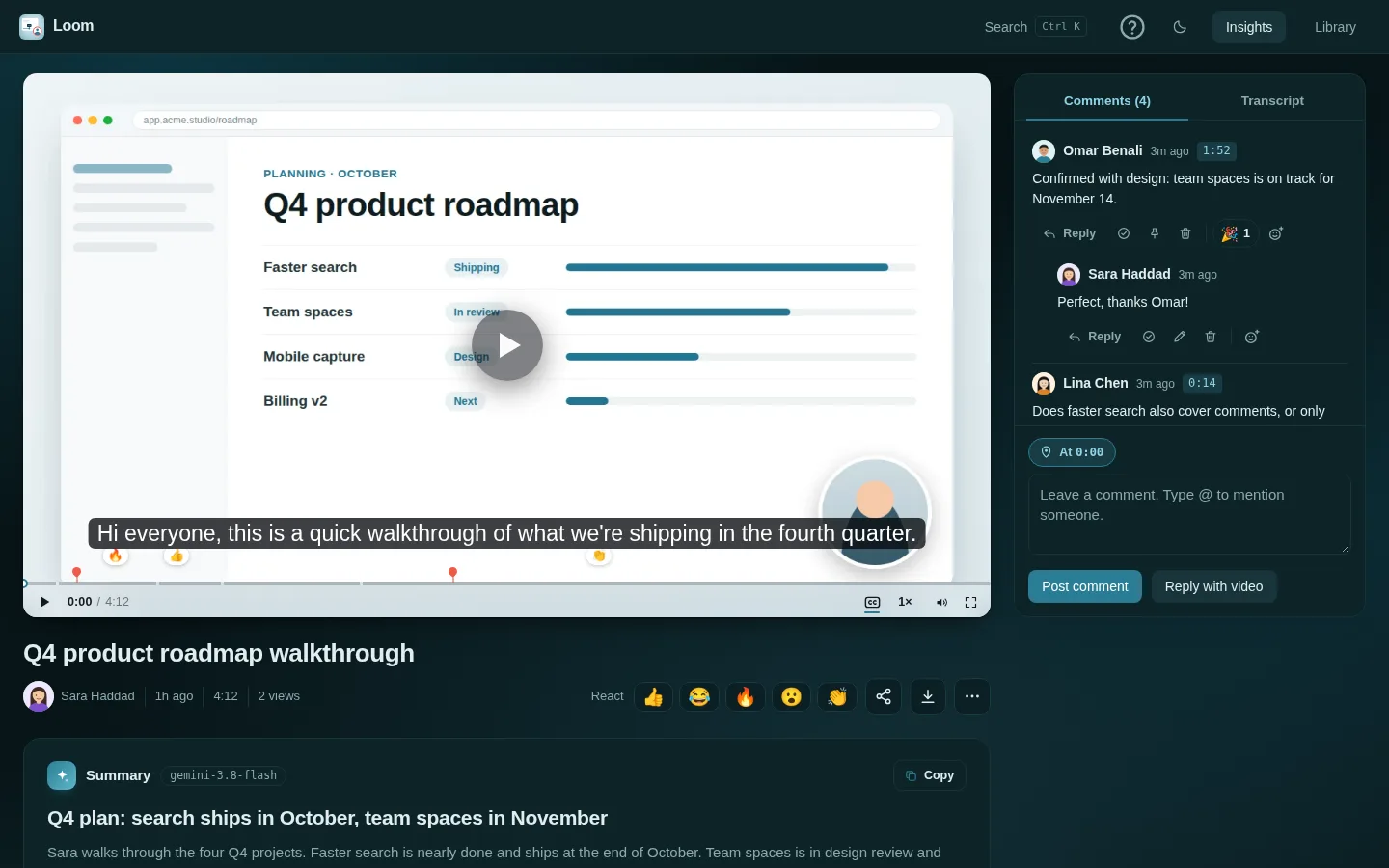1389x868 pixels.
Task: Mute the video volume
Action: pyautogui.click(x=941, y=602)
